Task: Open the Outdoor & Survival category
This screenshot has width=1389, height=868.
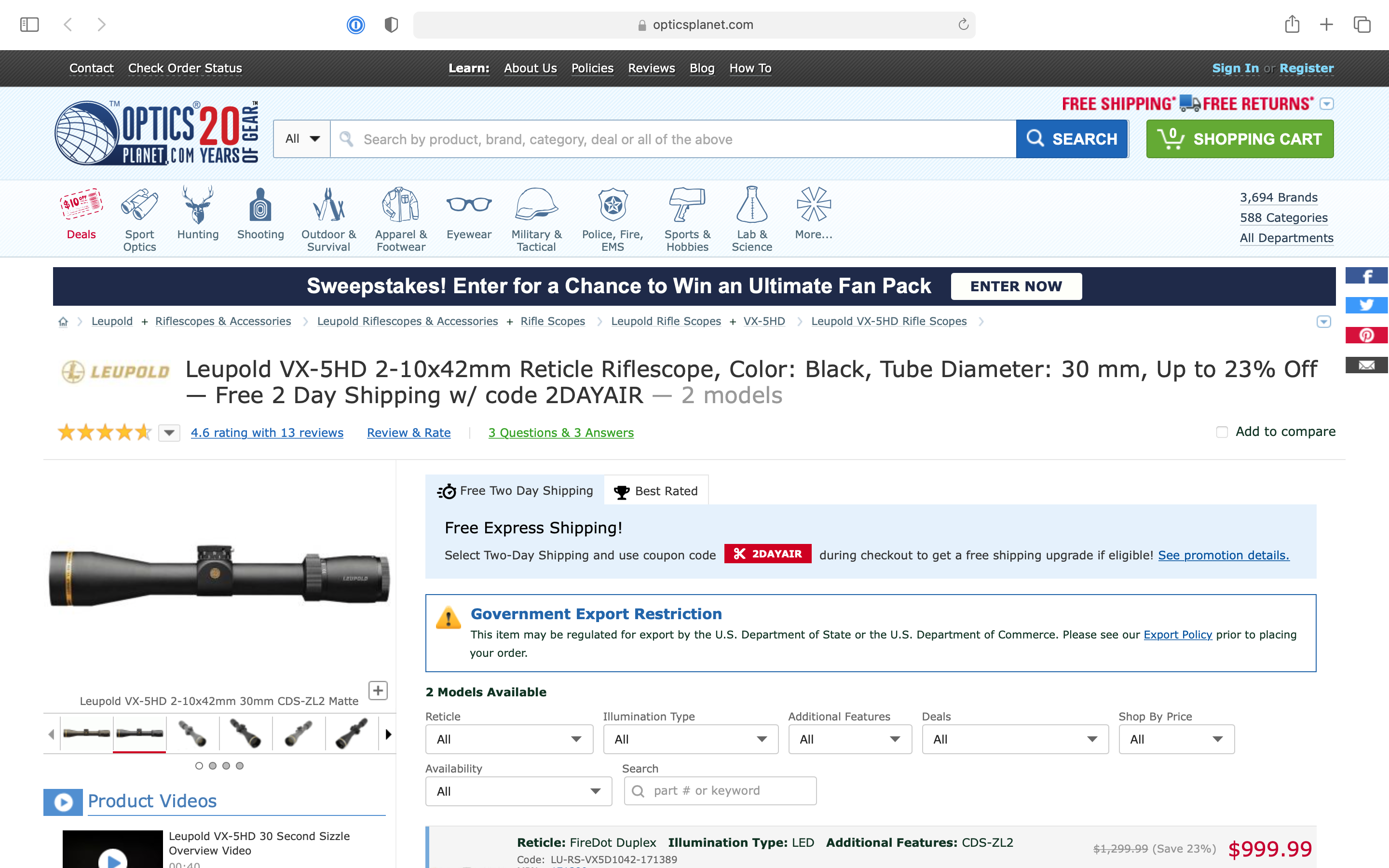Action: 328,219
